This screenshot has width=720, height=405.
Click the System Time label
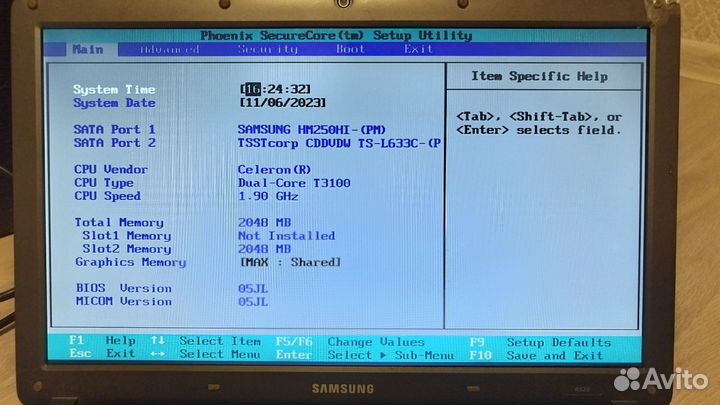point(114,90)
